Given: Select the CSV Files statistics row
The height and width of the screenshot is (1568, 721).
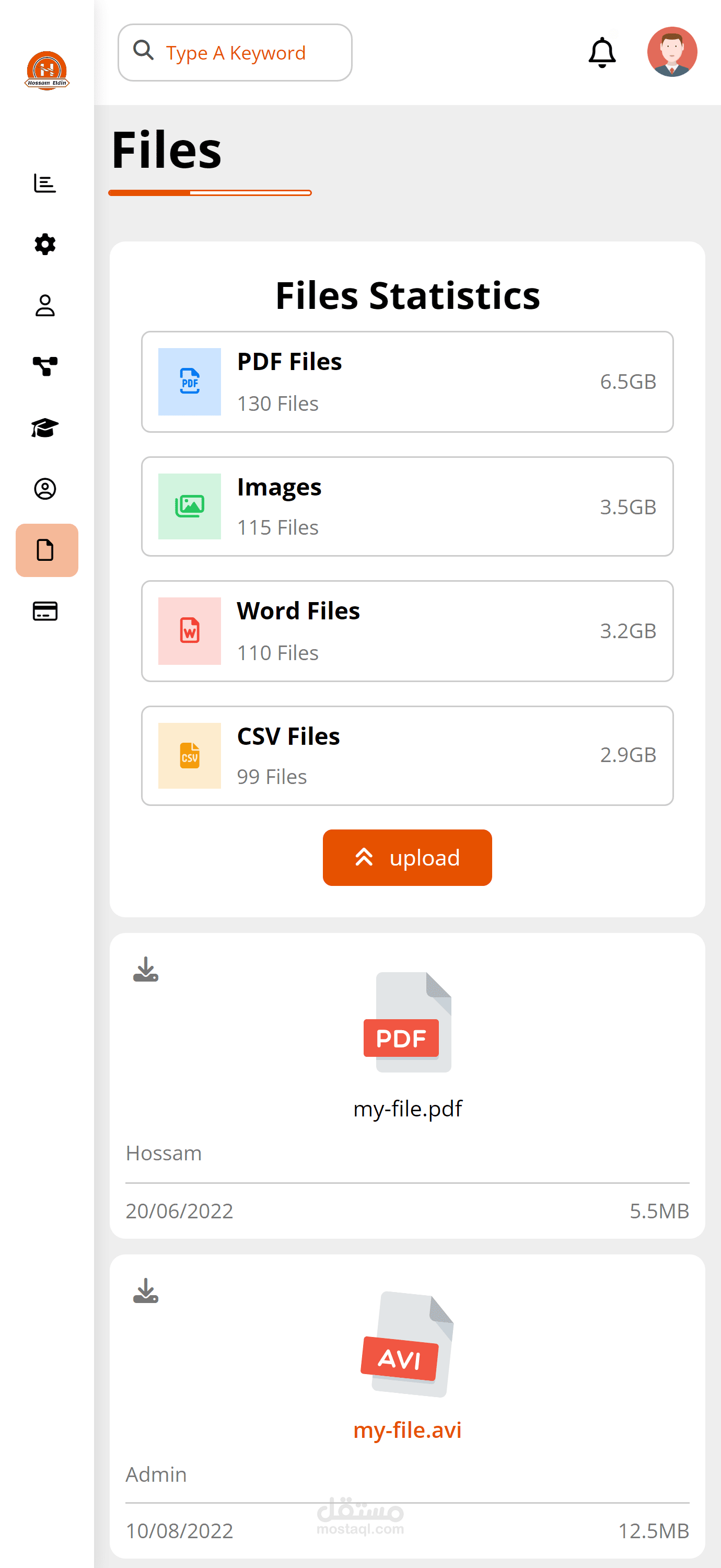Looking at the screenshot, I should [x=407, y=755].
